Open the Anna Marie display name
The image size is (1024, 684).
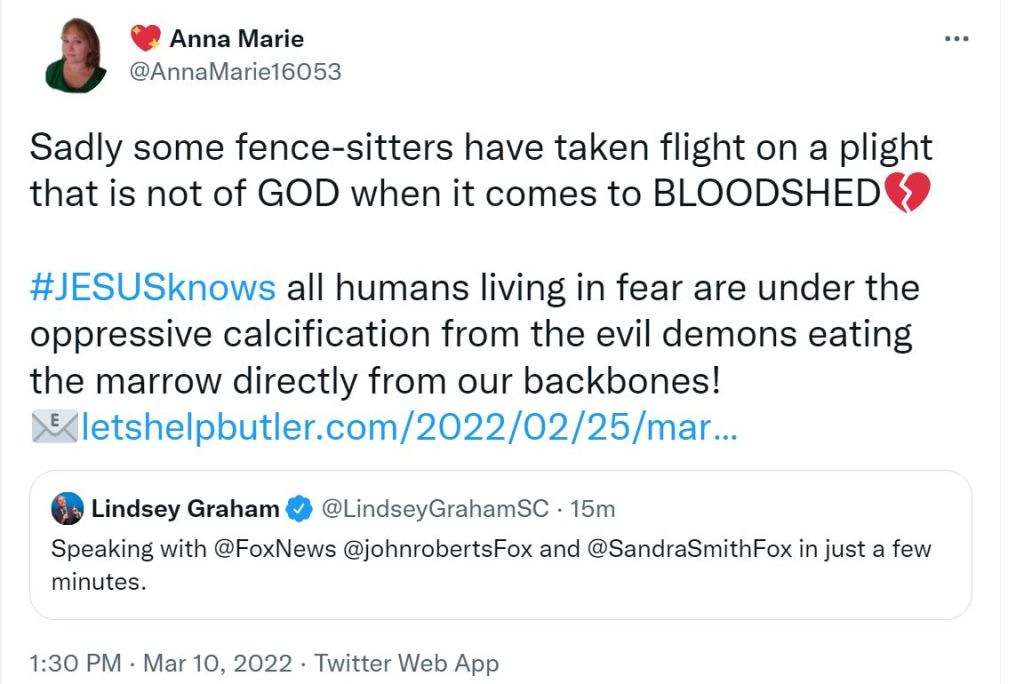coord(237,39)
